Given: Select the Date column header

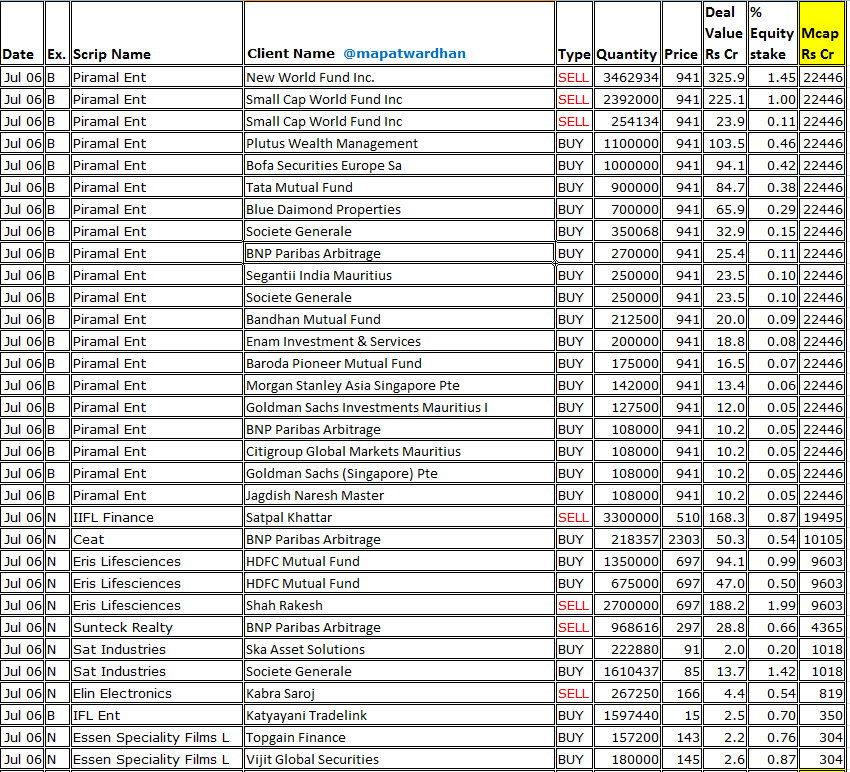Looking at the screenshot, I should (22, 33).
